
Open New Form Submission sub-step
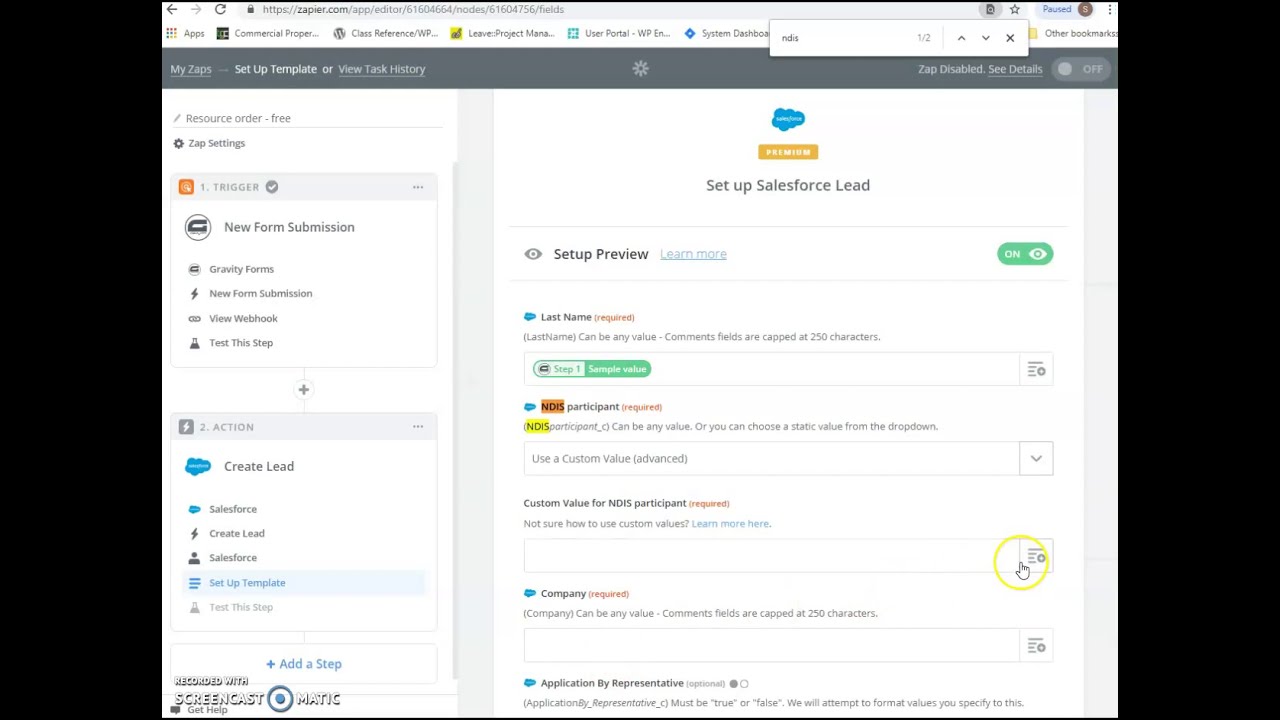pos(260,293)
